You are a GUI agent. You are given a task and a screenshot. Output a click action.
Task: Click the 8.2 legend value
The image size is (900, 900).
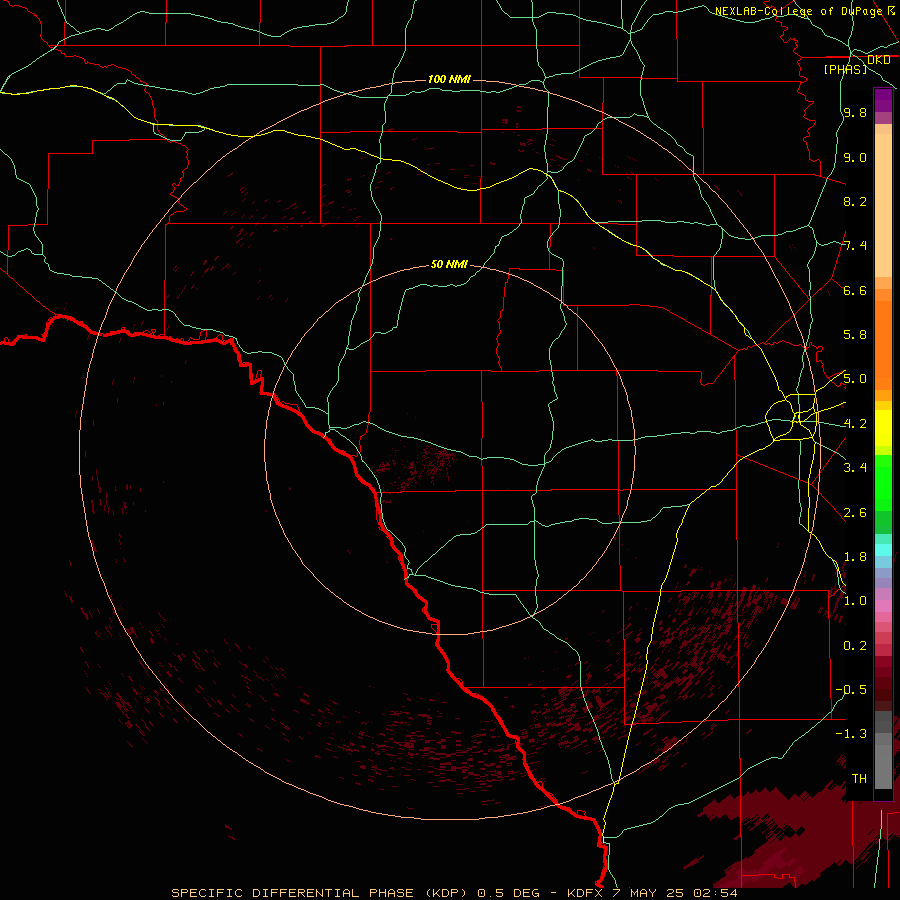tap(855, 201)
